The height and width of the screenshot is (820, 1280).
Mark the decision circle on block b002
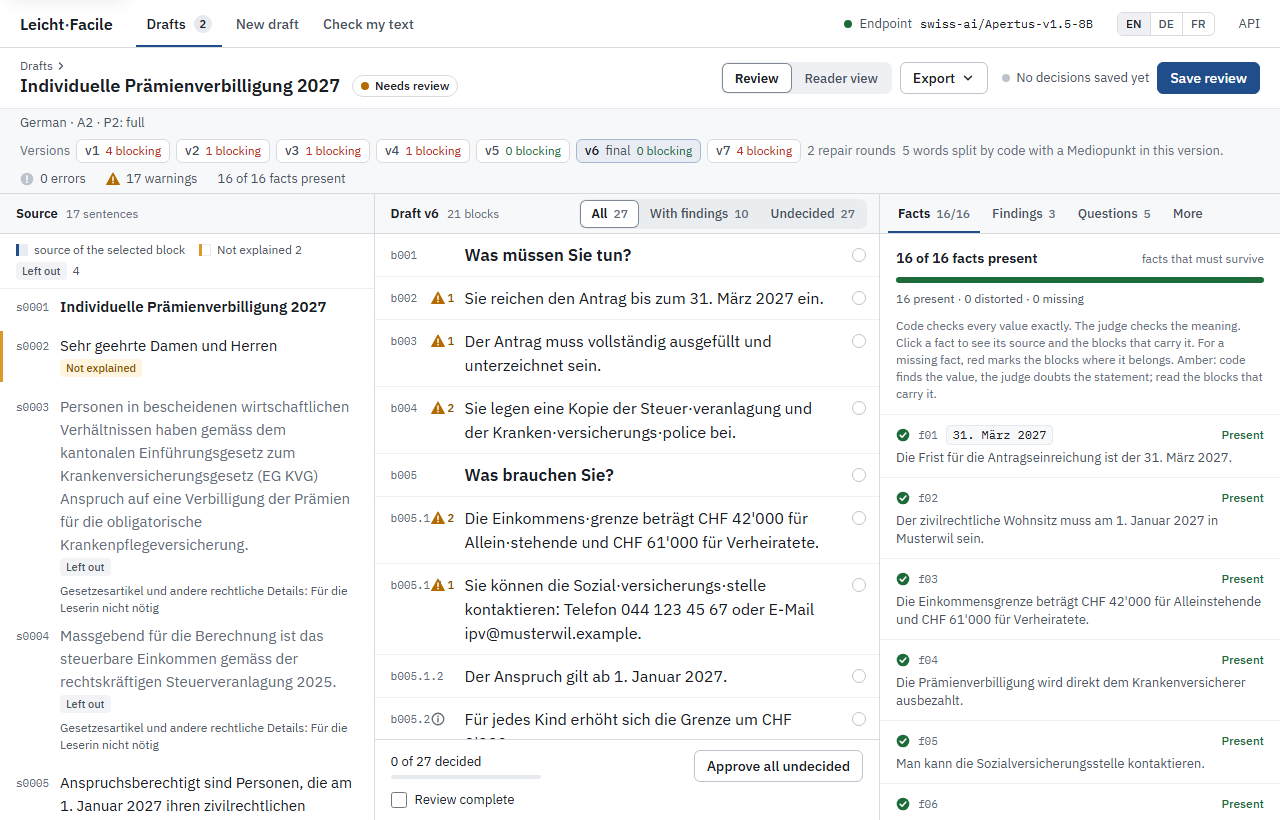pos(859,298)
